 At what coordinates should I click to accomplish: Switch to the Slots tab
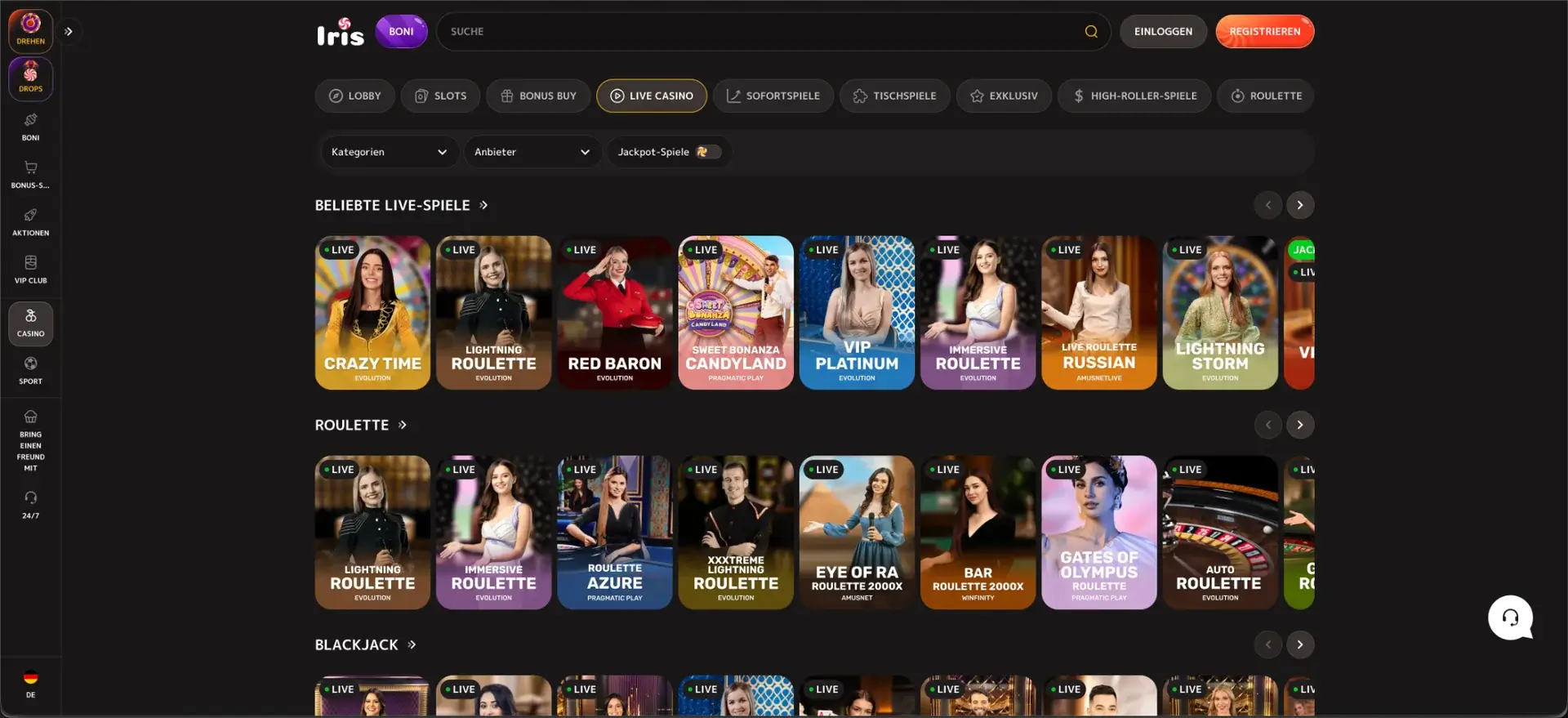coord(440,96)
